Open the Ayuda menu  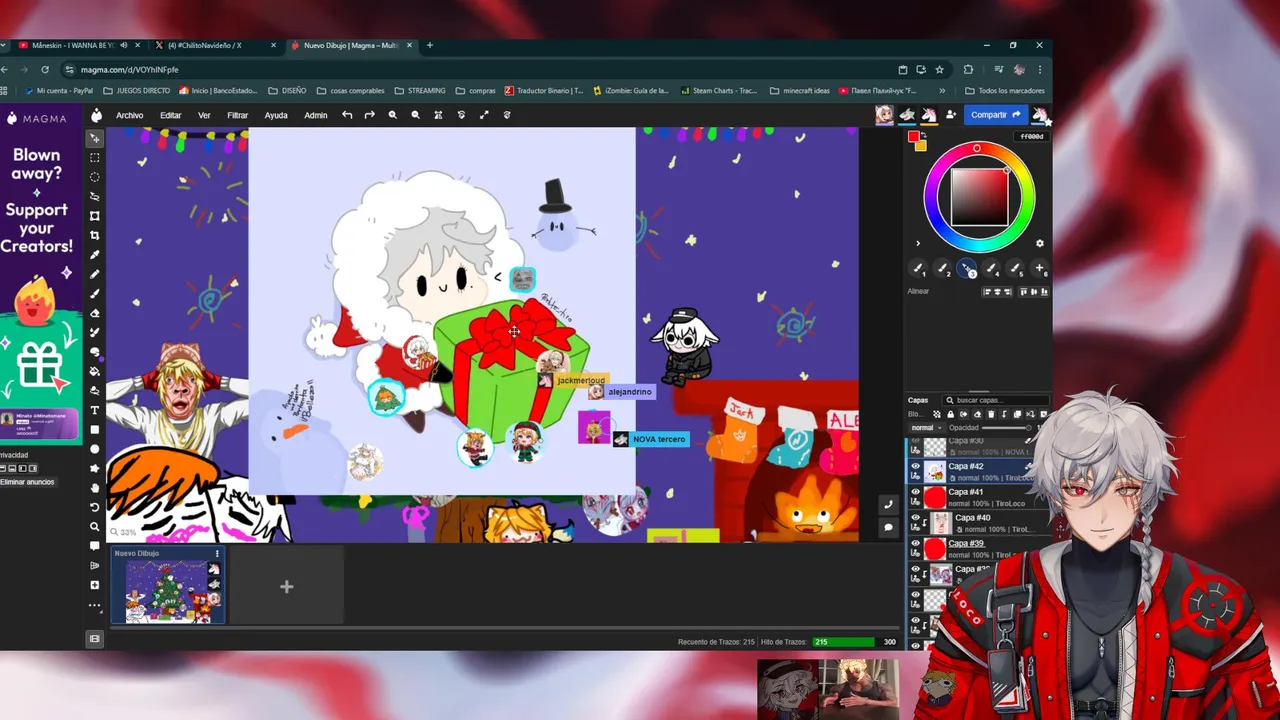click(276, 115)
